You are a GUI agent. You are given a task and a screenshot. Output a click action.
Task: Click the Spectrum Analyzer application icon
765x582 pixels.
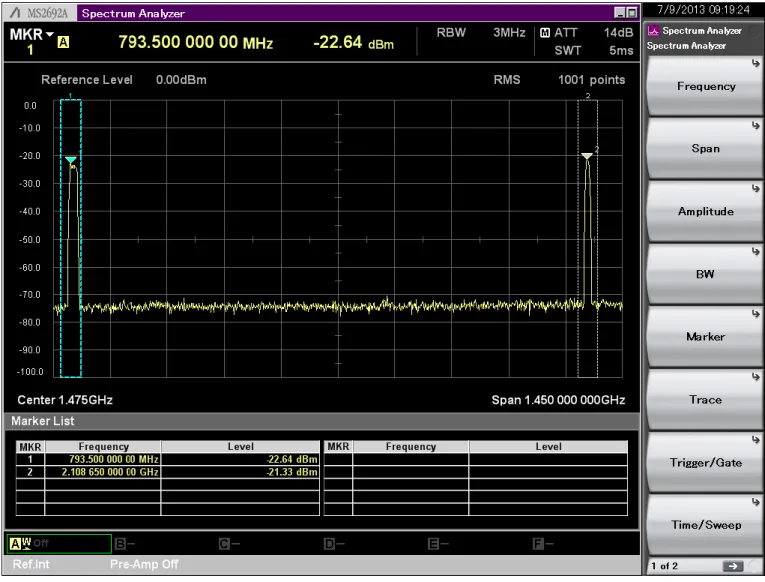click(653, 31)
